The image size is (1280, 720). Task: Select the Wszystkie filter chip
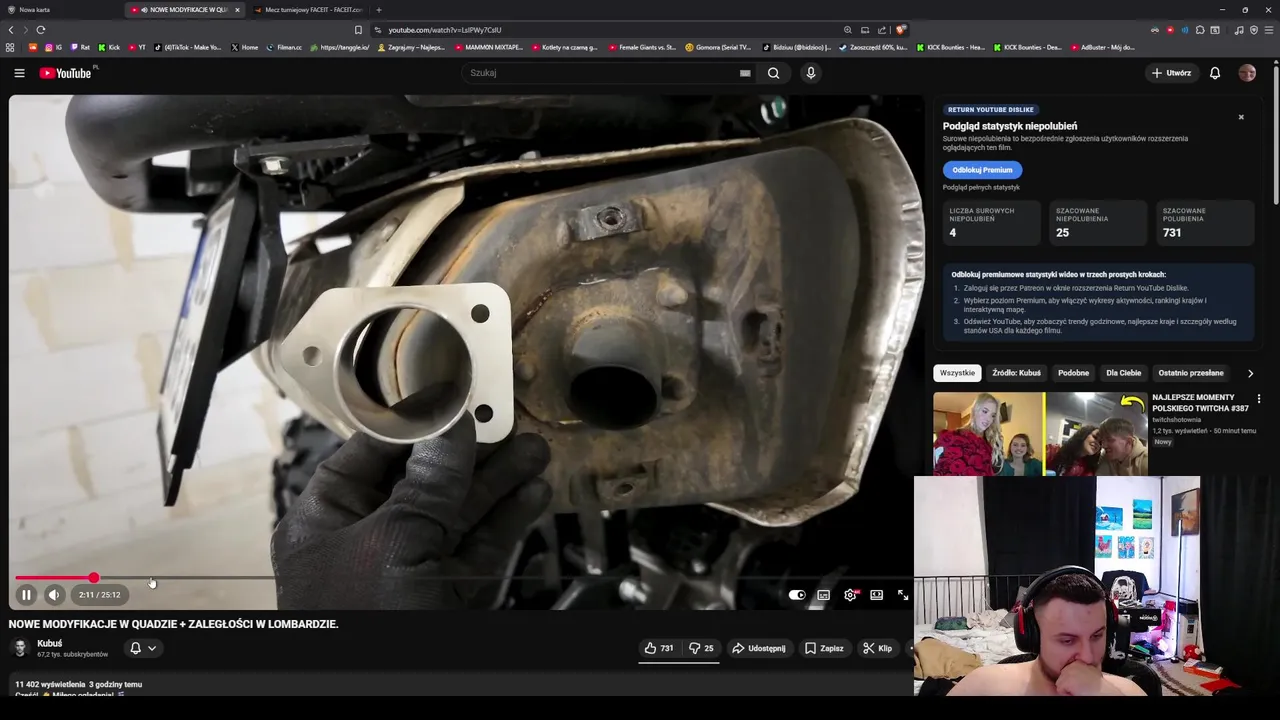point(957,373)
